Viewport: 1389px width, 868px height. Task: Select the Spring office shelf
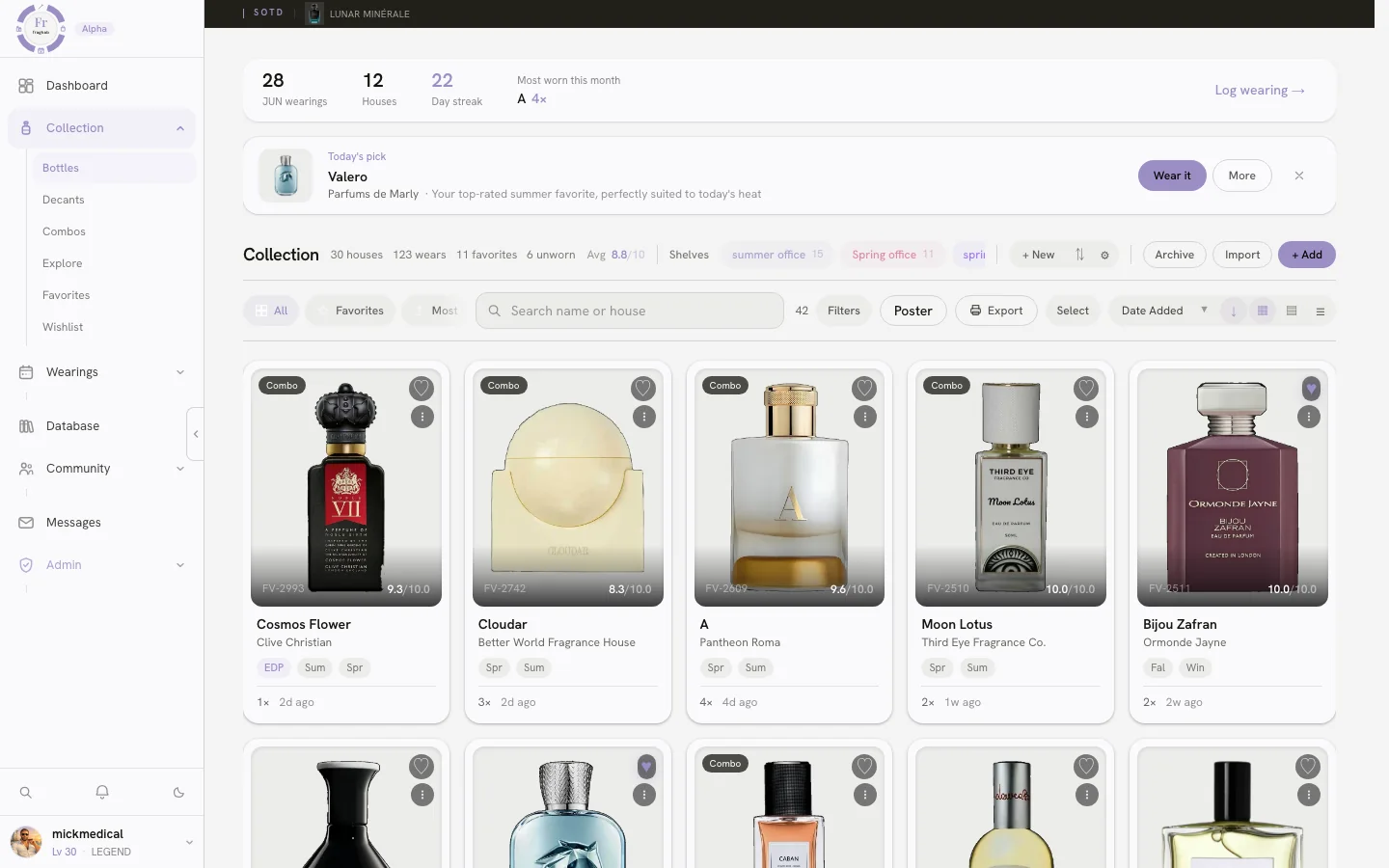click(x=892, y=255)
